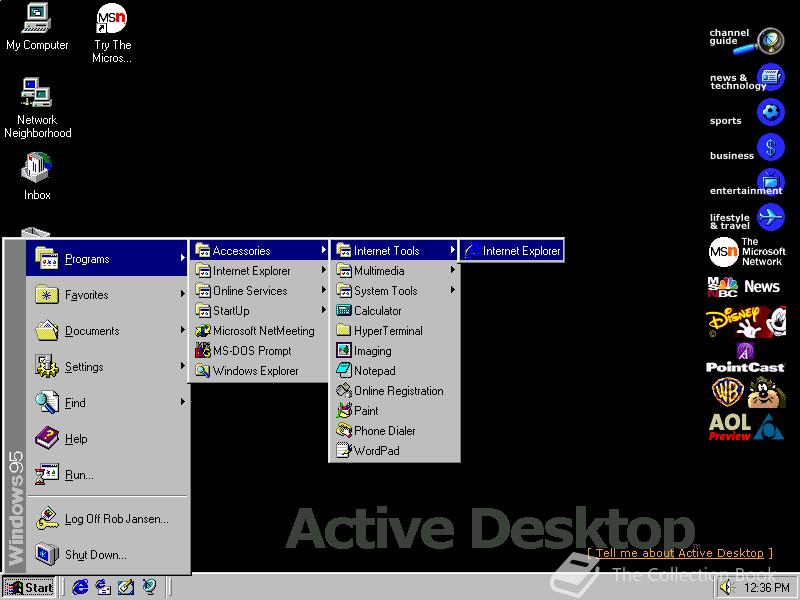This screenshot has width=800, height=600.
Task: Open the lifestyle & travel channel
Action: (747, 218)
